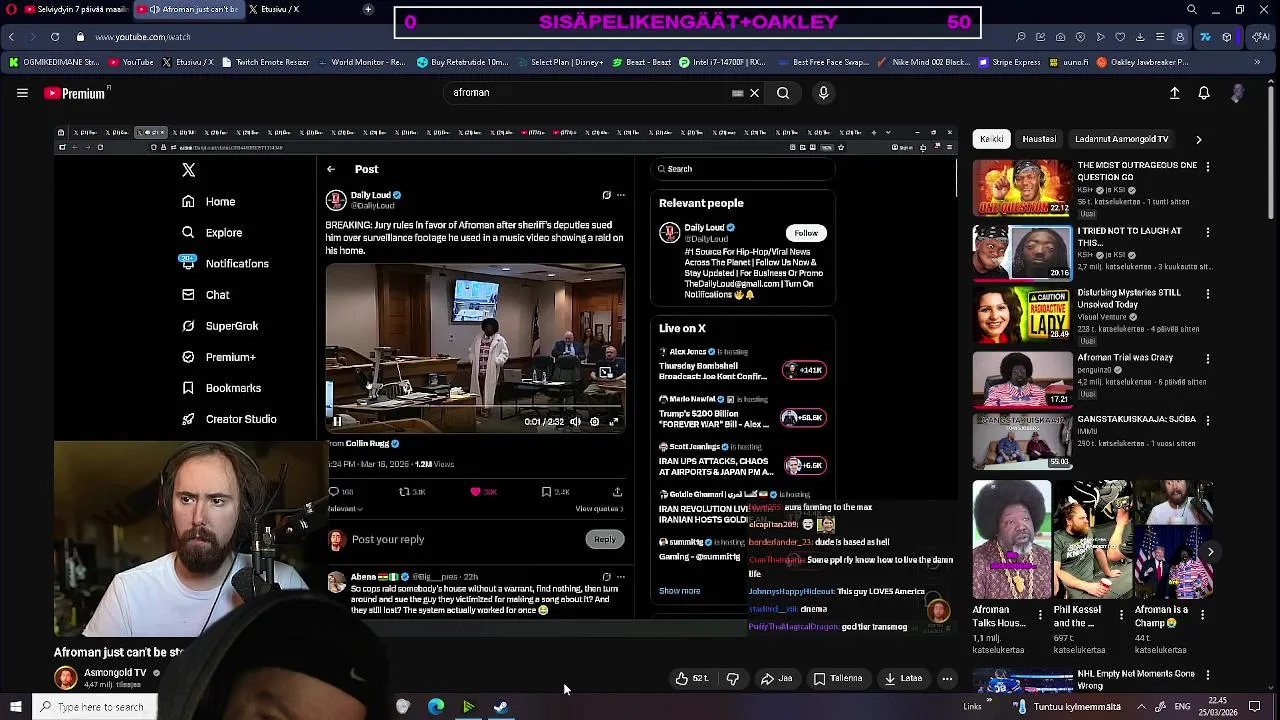Open options for GANGSTAKUISKAAJA video

point(1208,421)
